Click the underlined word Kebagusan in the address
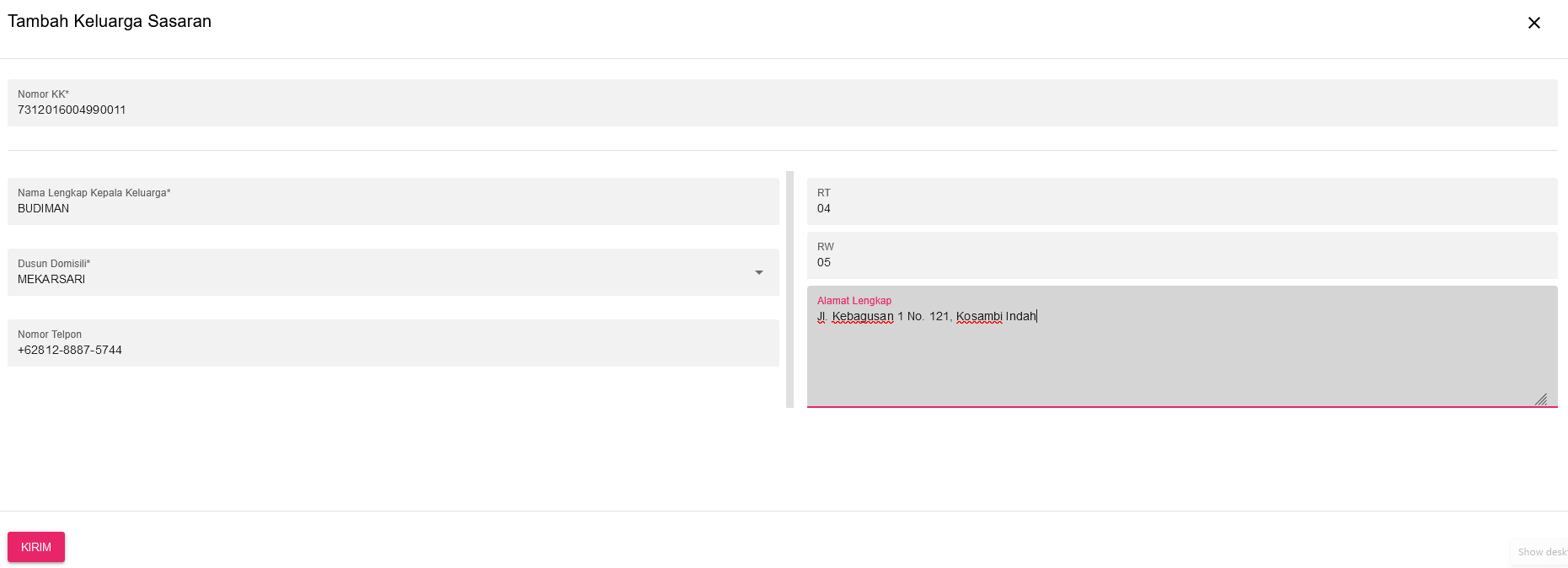 [863, 317]
